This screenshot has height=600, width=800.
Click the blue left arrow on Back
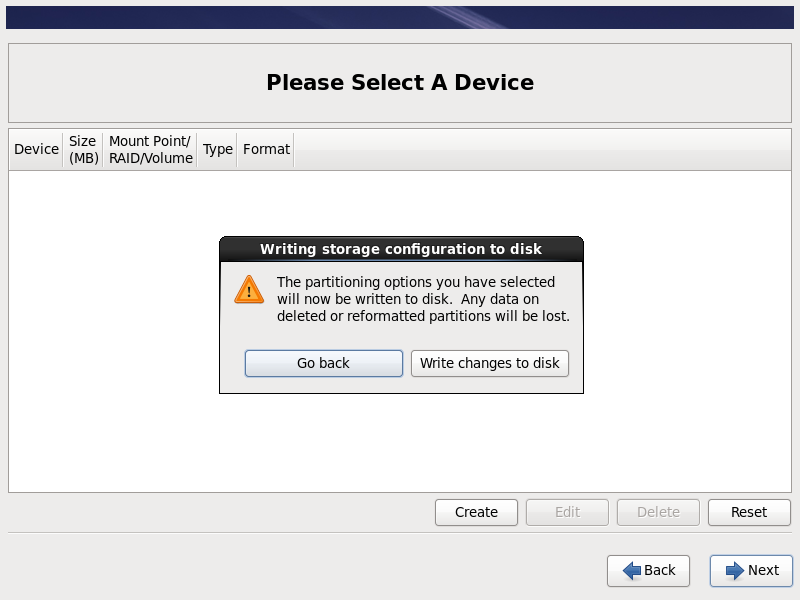[x=632, y=570]
